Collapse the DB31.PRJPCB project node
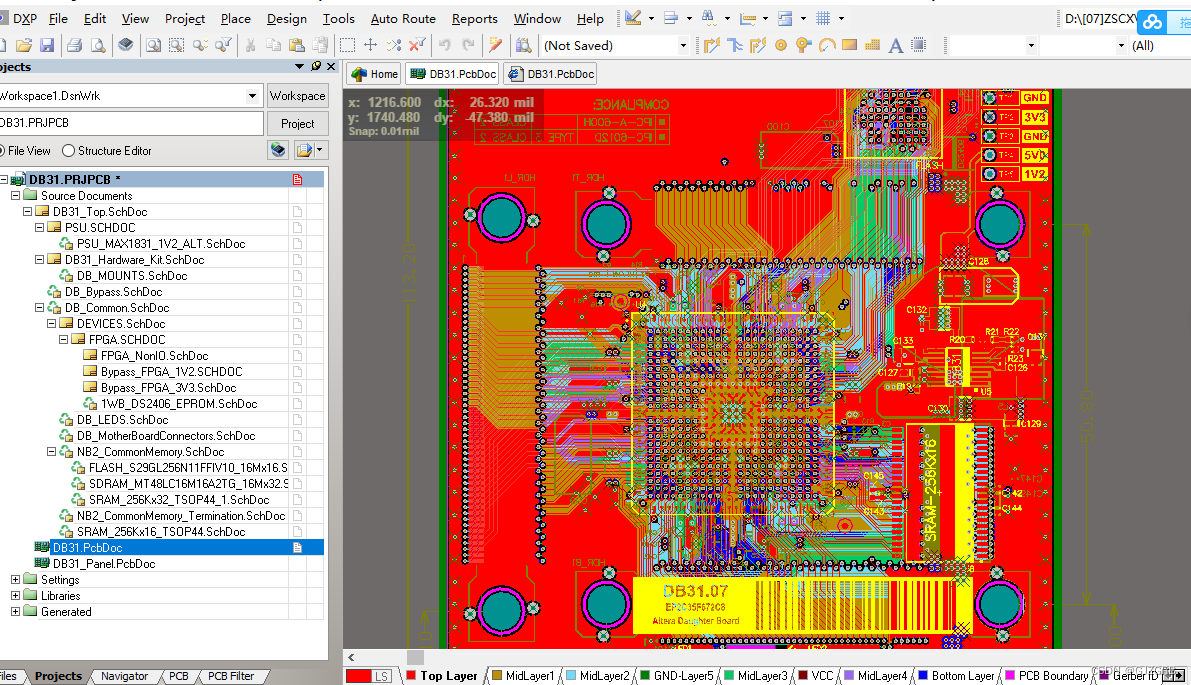Image resolution: width=1191 pixels, height=685 pixels. tap(4, 179)
